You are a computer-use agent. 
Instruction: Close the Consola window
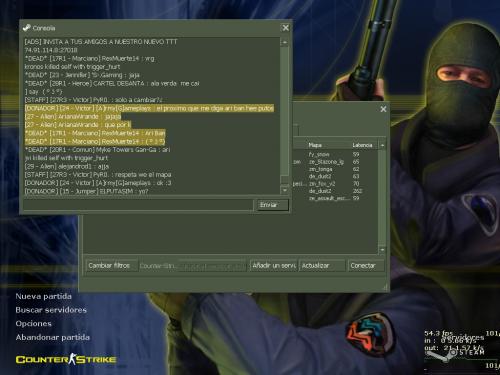coord(286,28)
